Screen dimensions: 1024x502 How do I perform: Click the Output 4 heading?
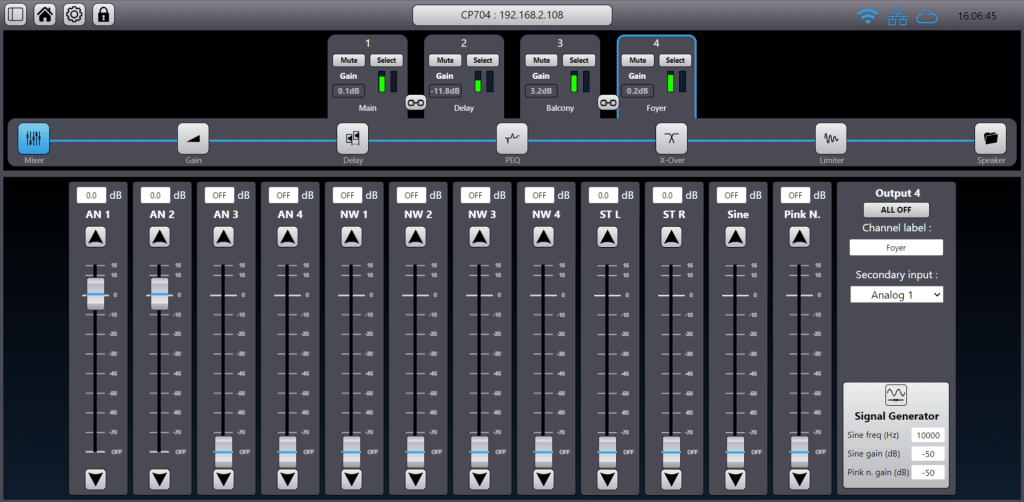(x=896, y=193)
